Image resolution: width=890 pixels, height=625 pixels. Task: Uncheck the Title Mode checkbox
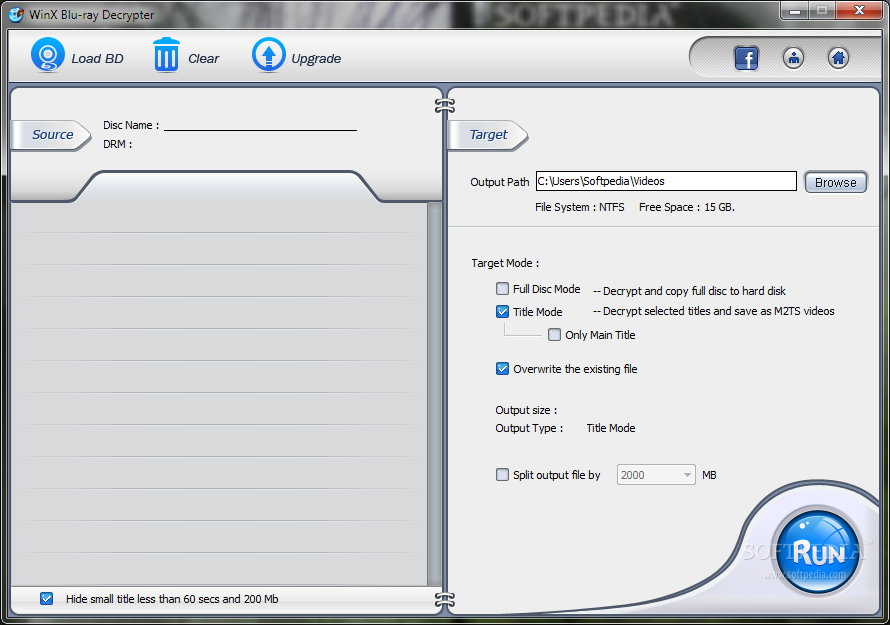(502, 312)
